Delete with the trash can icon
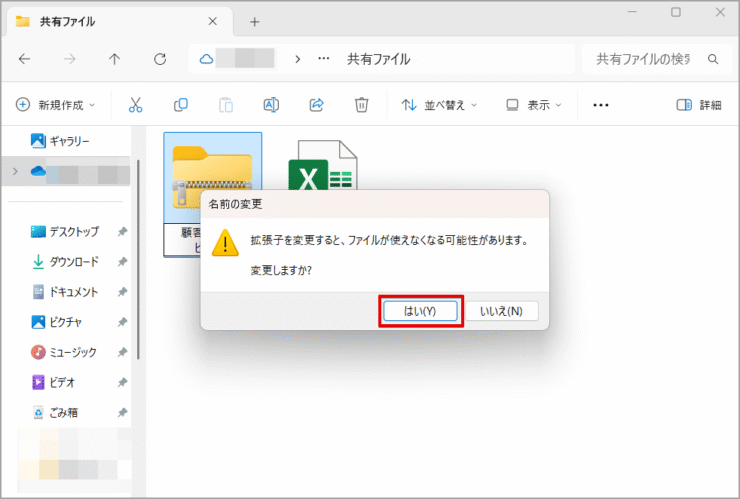Screen dimensions: 740x499 (x=362, y=105)
